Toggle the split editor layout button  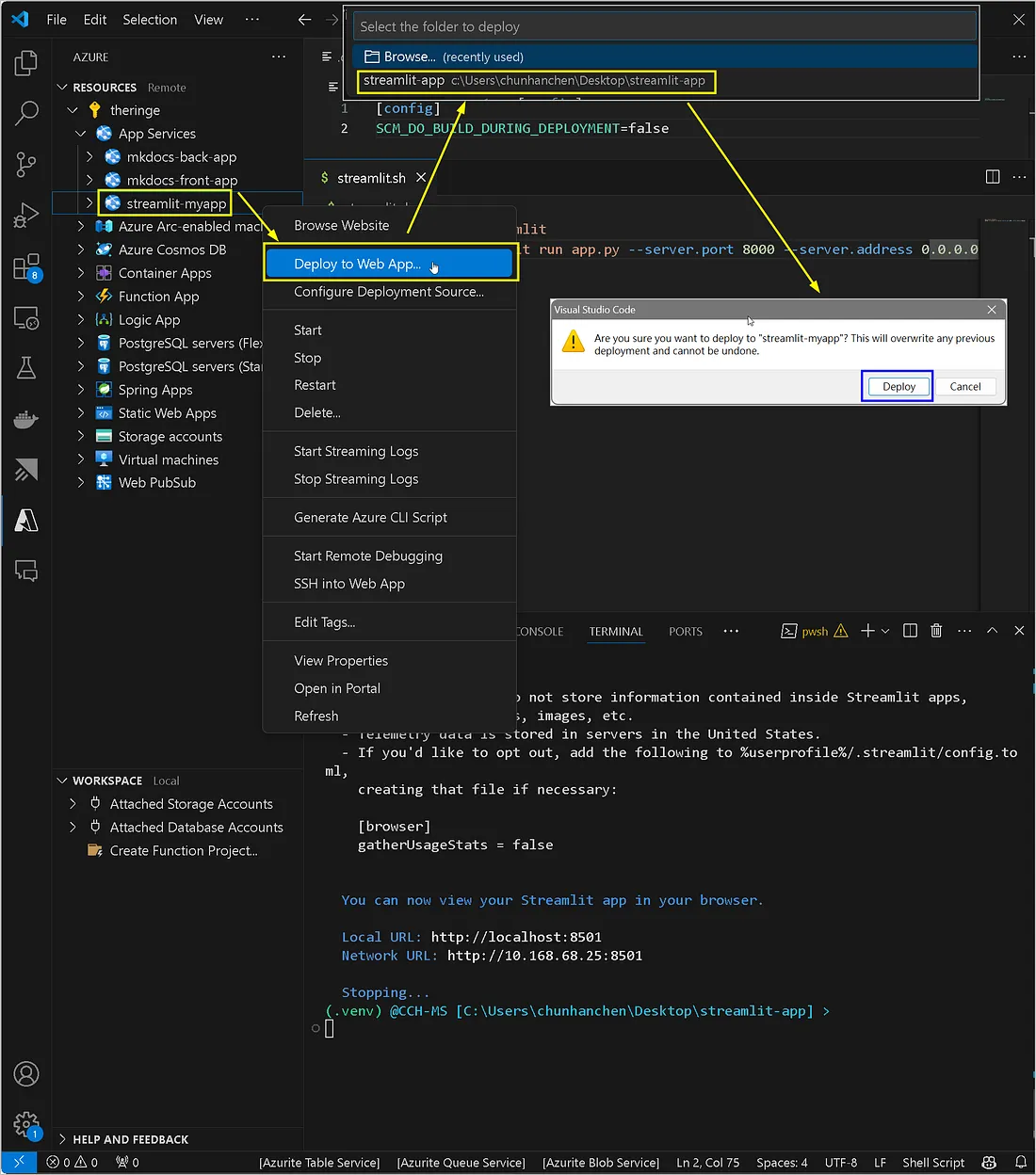pos(993,177)
